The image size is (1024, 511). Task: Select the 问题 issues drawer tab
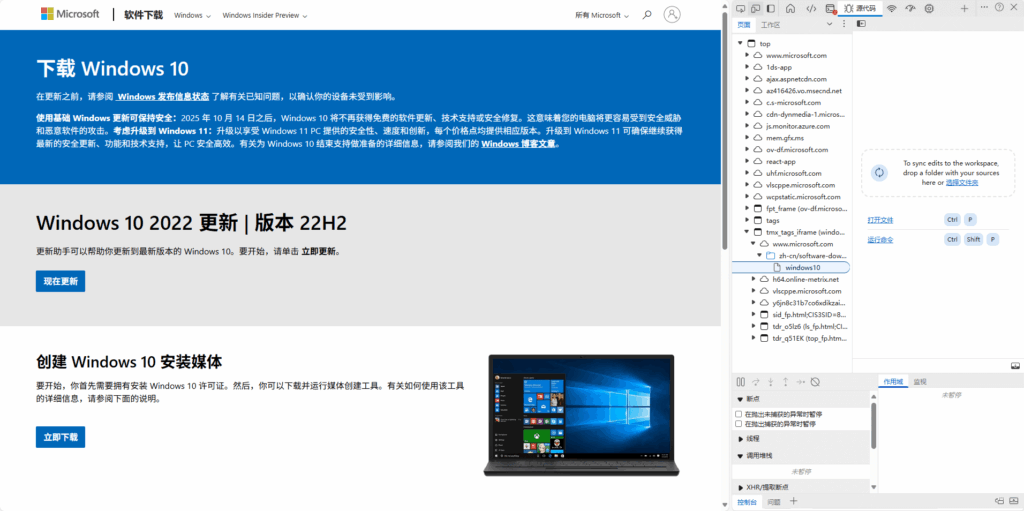pyautogui.click(x=774, y=502)
